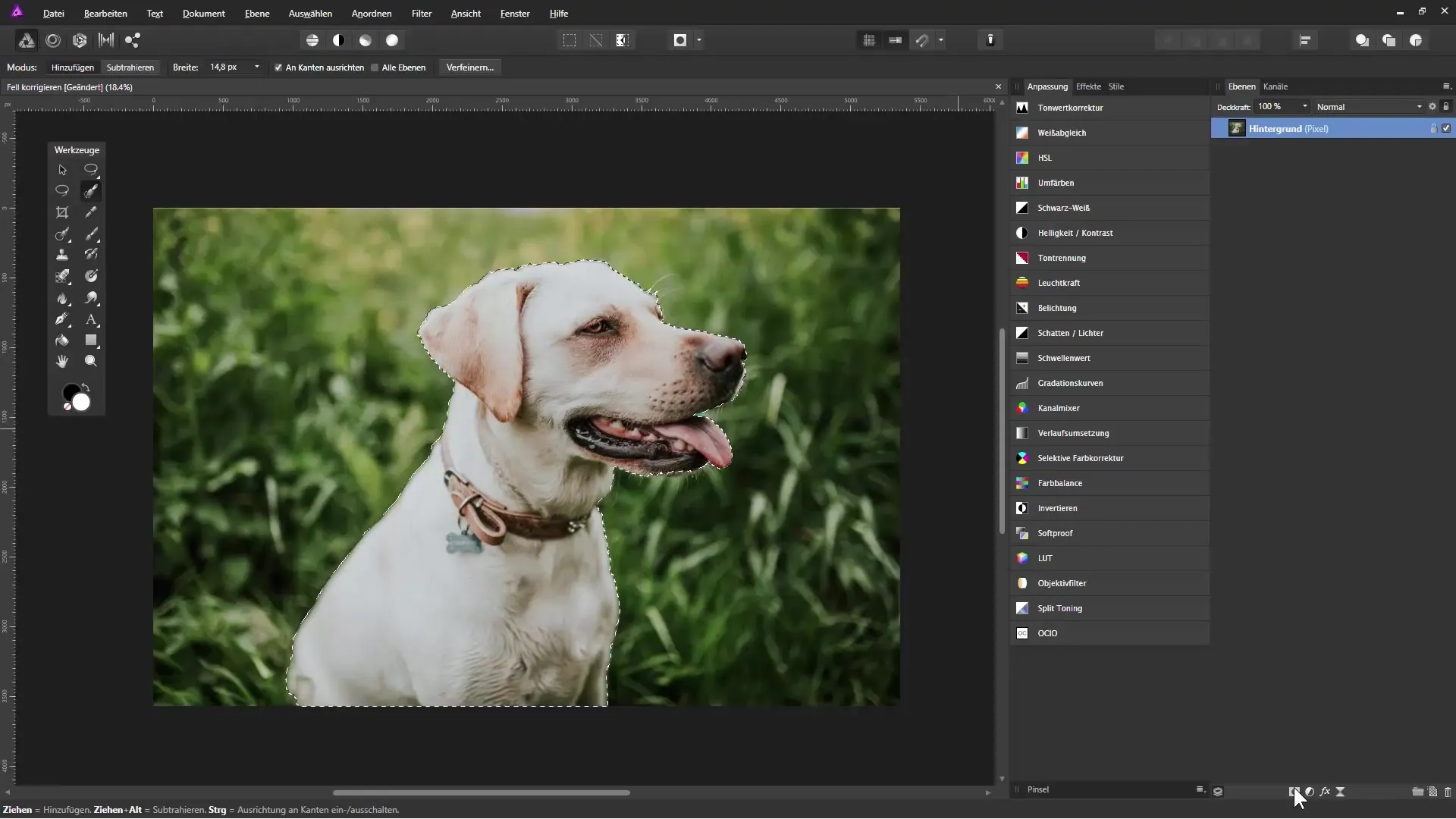Screen dimensions: 1456x819
Task: Open the Ebenen panel options menu
Action: (x=1446, y=86)
